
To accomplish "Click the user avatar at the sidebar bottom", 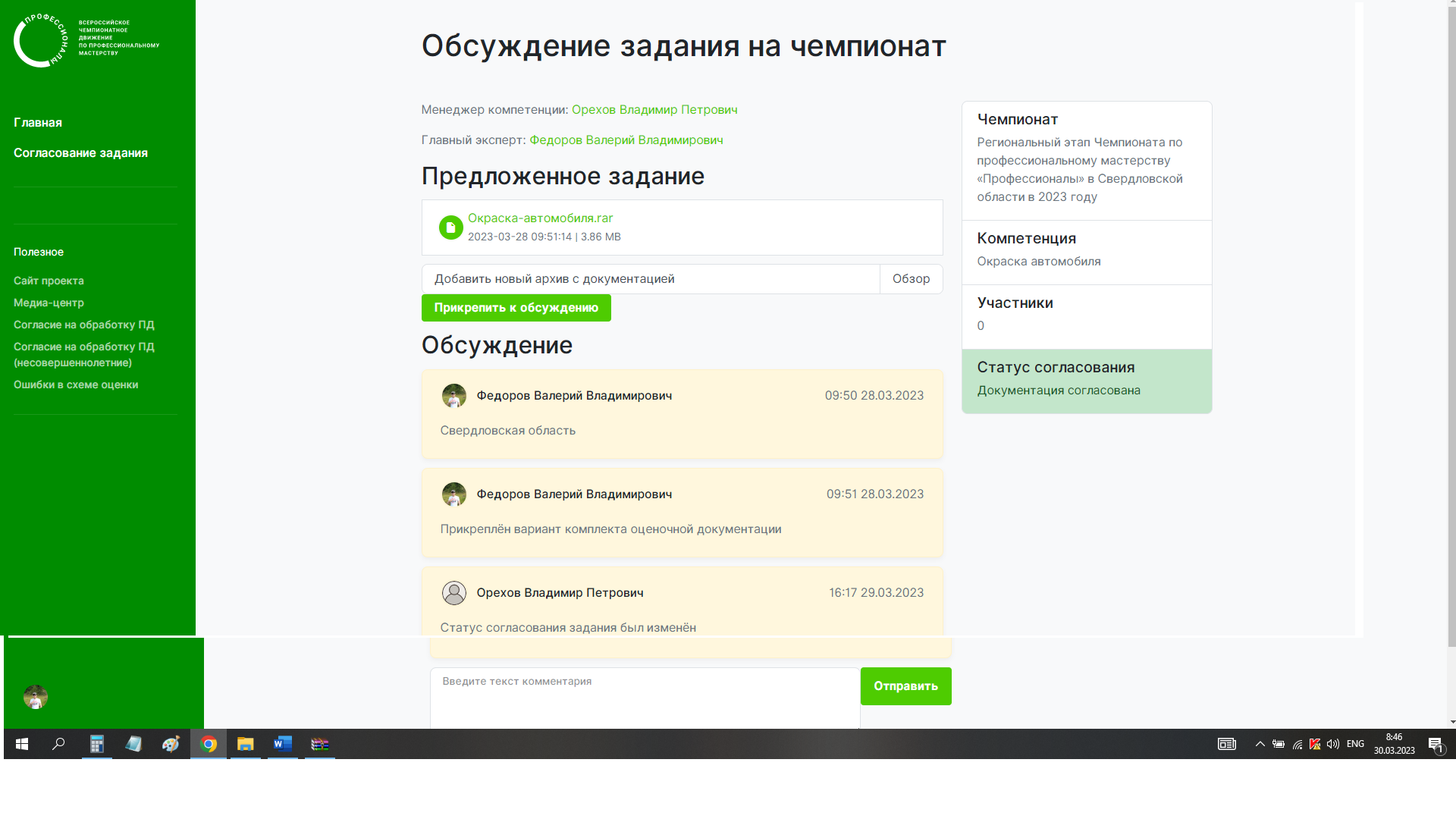I will [x=36, y=697].
